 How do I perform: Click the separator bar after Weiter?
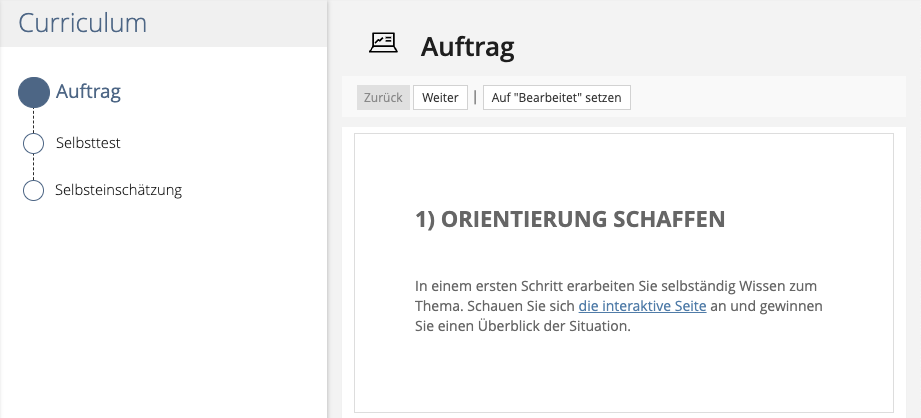click(475, 97)
